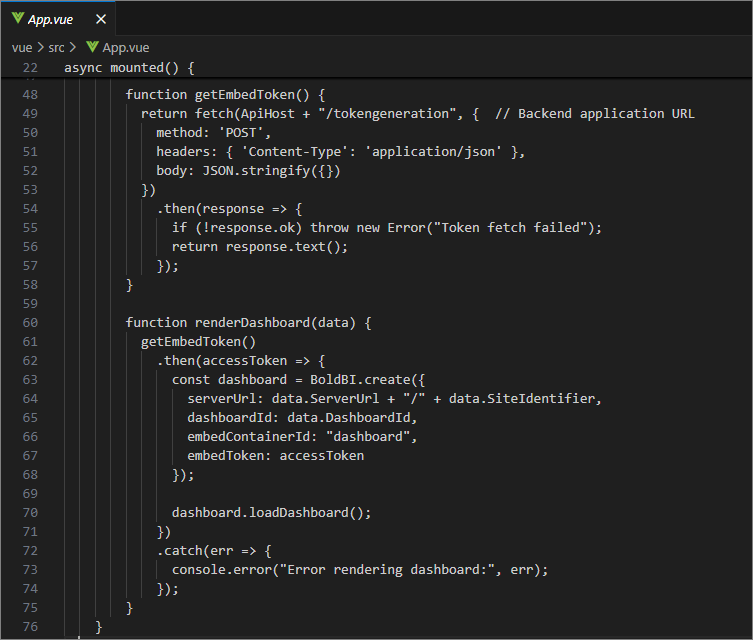Click line number 48
Screen dimensions: 753x640
[x=30, y=95]
